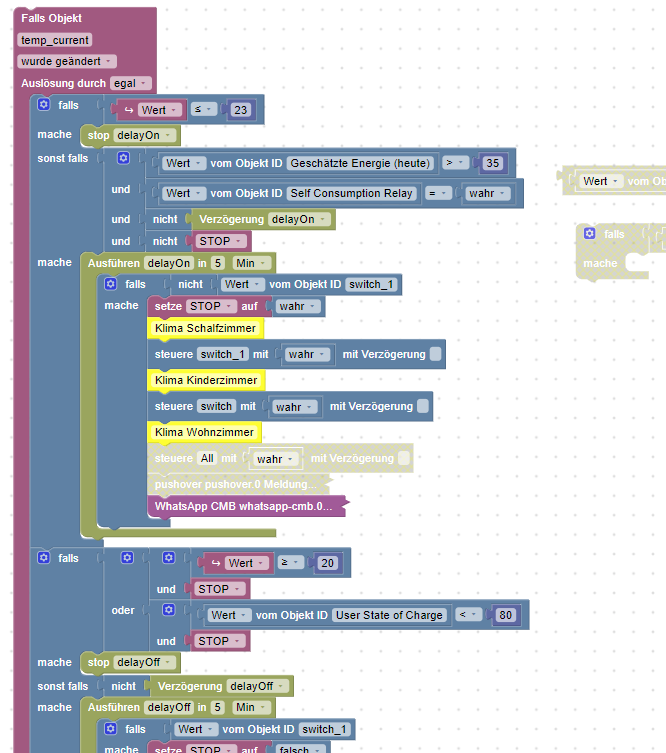Select the Geschätzte Energie (heute) object ID
This screenshot has height=753, width=666.
point(360,163)
